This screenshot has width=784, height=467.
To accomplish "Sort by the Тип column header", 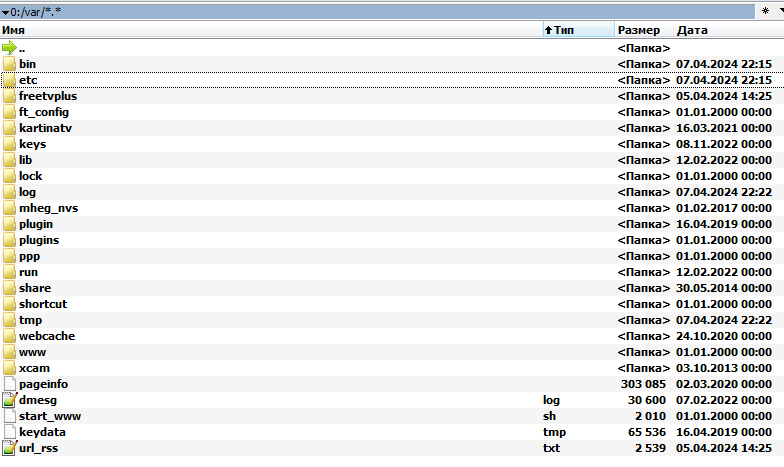I will point(577,30).
